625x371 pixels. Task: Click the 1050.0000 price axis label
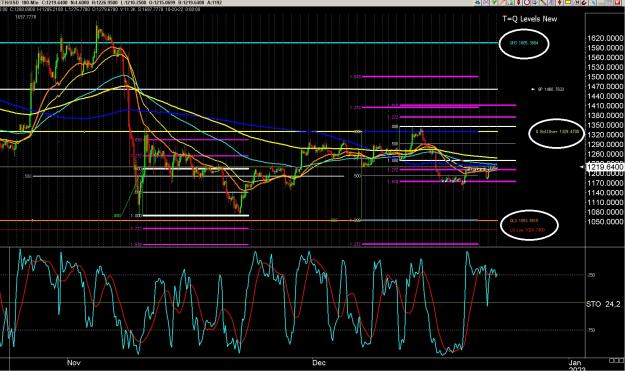click(x=605, y=222)
